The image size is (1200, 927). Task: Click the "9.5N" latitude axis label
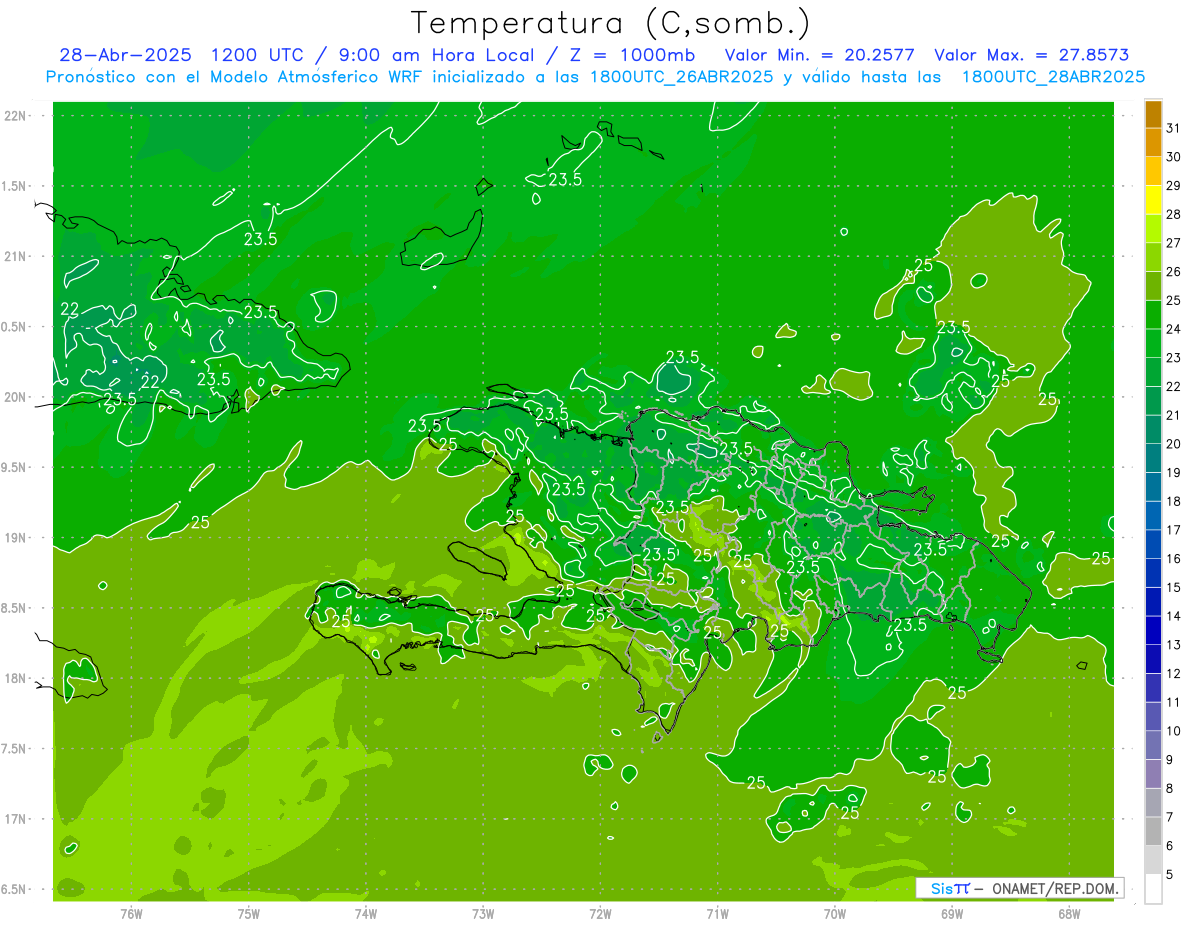(13, 467)
